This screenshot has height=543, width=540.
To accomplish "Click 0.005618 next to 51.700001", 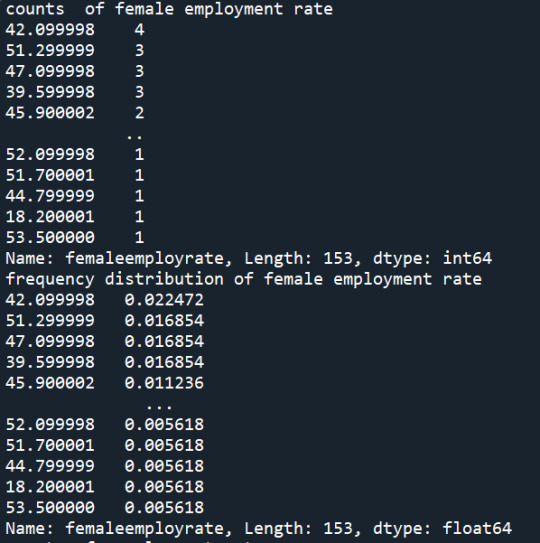I will click(x=164, y=445).
